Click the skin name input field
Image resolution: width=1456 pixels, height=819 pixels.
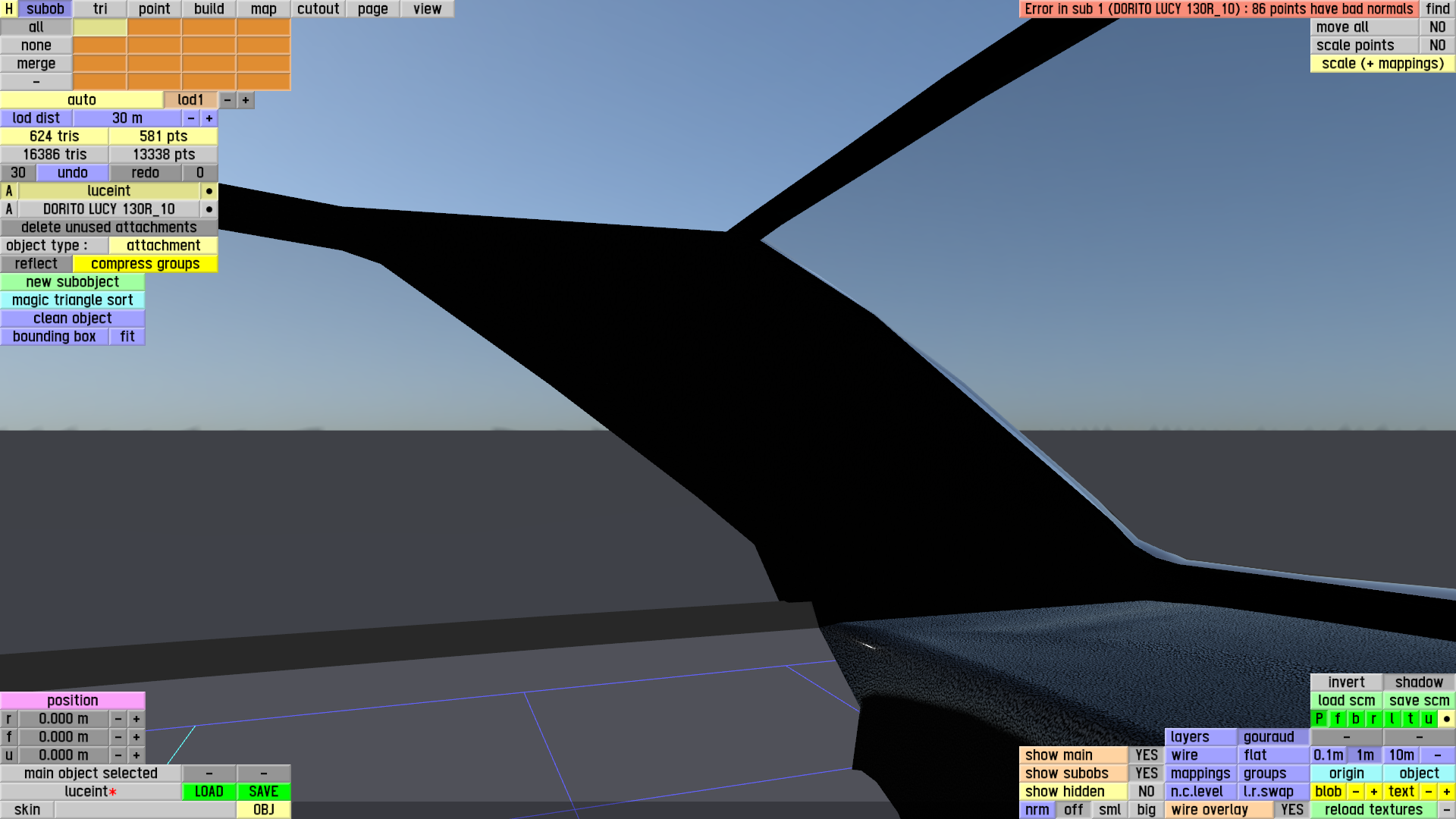click(144, 810)
